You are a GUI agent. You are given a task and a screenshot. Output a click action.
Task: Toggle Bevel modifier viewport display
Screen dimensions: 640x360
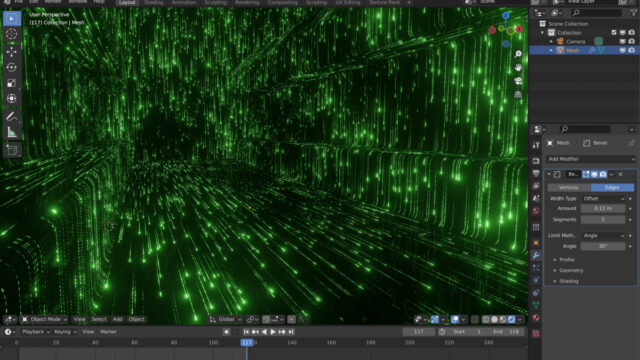[x=595, y=174]
